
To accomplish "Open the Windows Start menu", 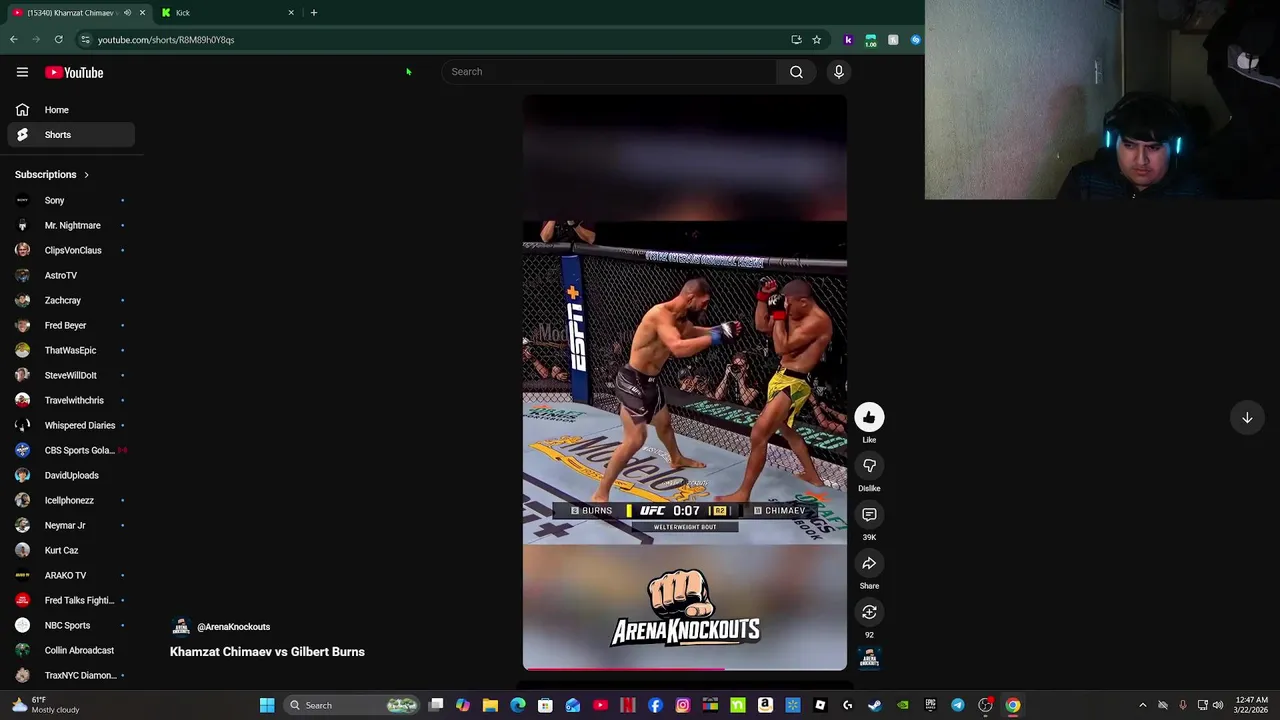I will click(x=267, y=705).
